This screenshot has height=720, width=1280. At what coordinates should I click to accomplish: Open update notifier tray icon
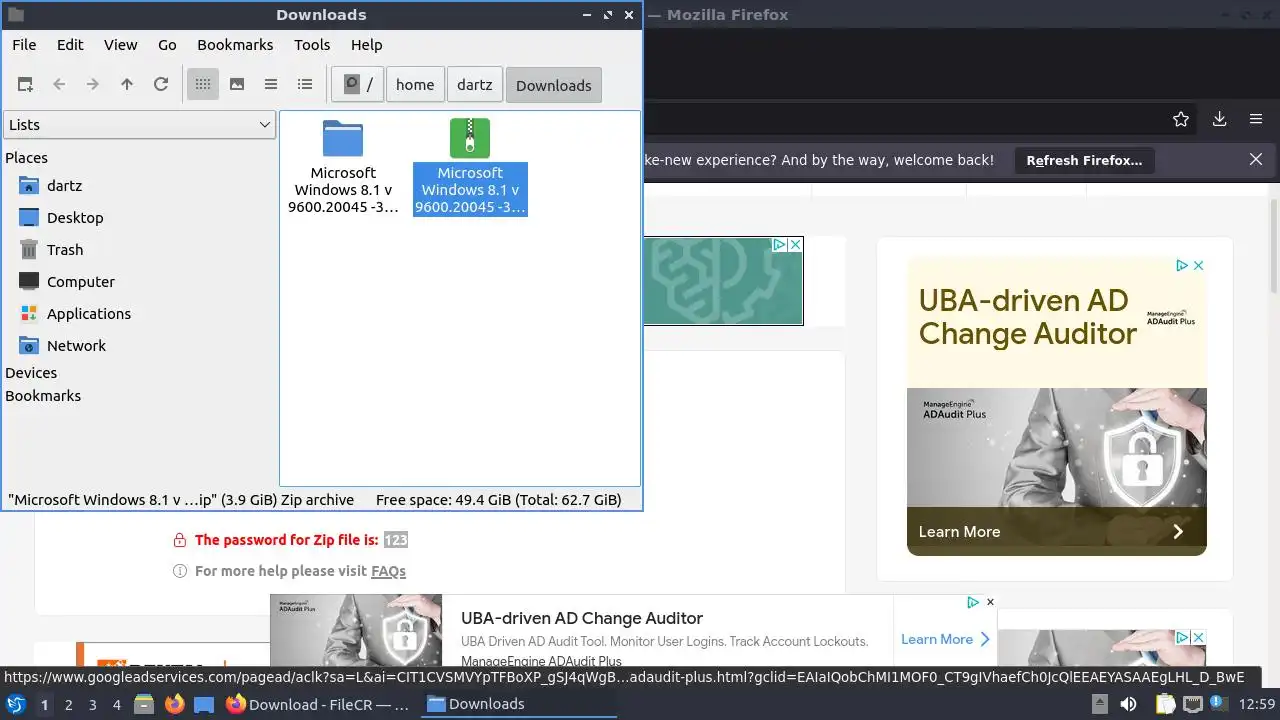point(1219,705)
